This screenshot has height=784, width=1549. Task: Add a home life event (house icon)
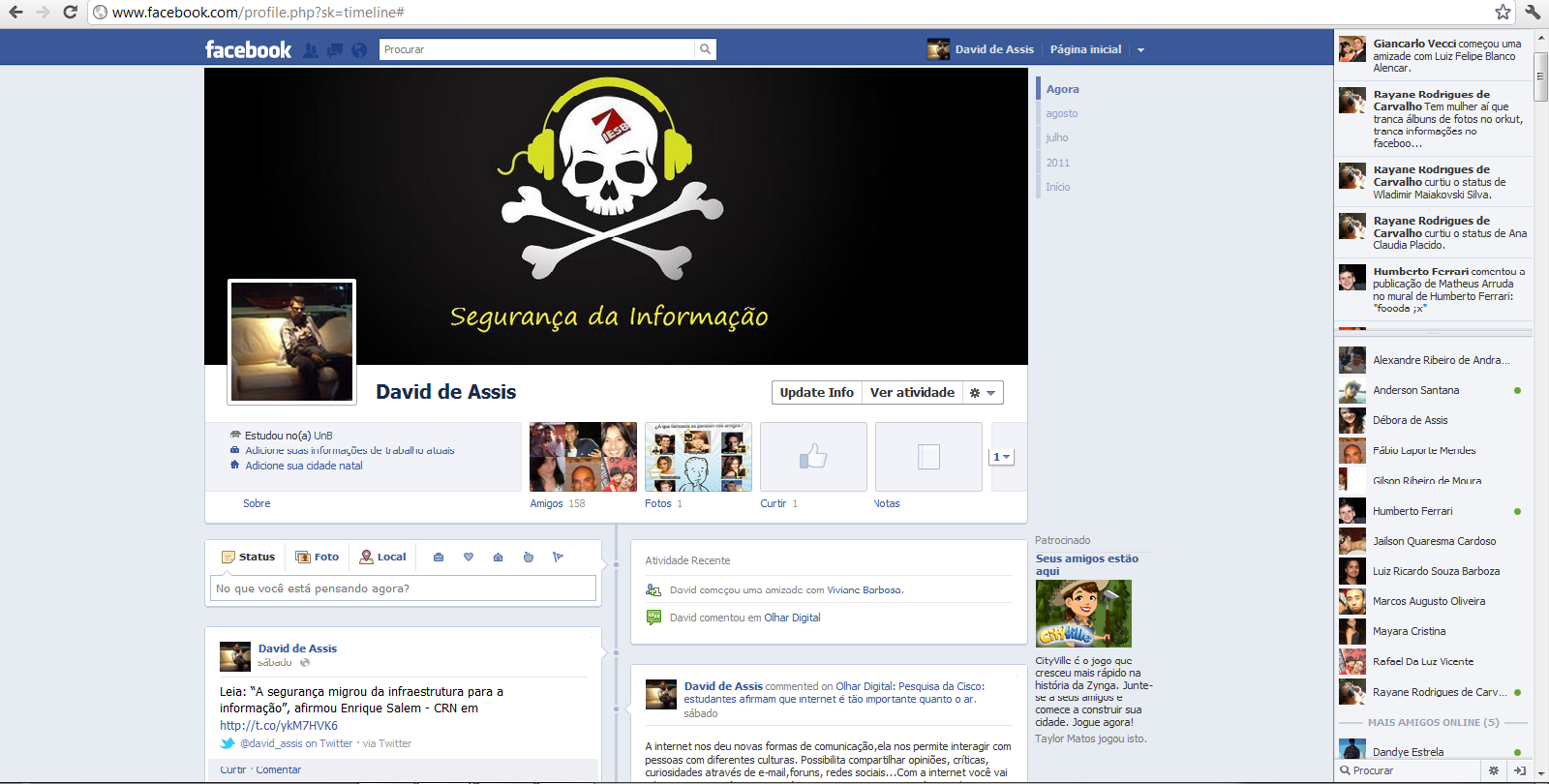498,558
